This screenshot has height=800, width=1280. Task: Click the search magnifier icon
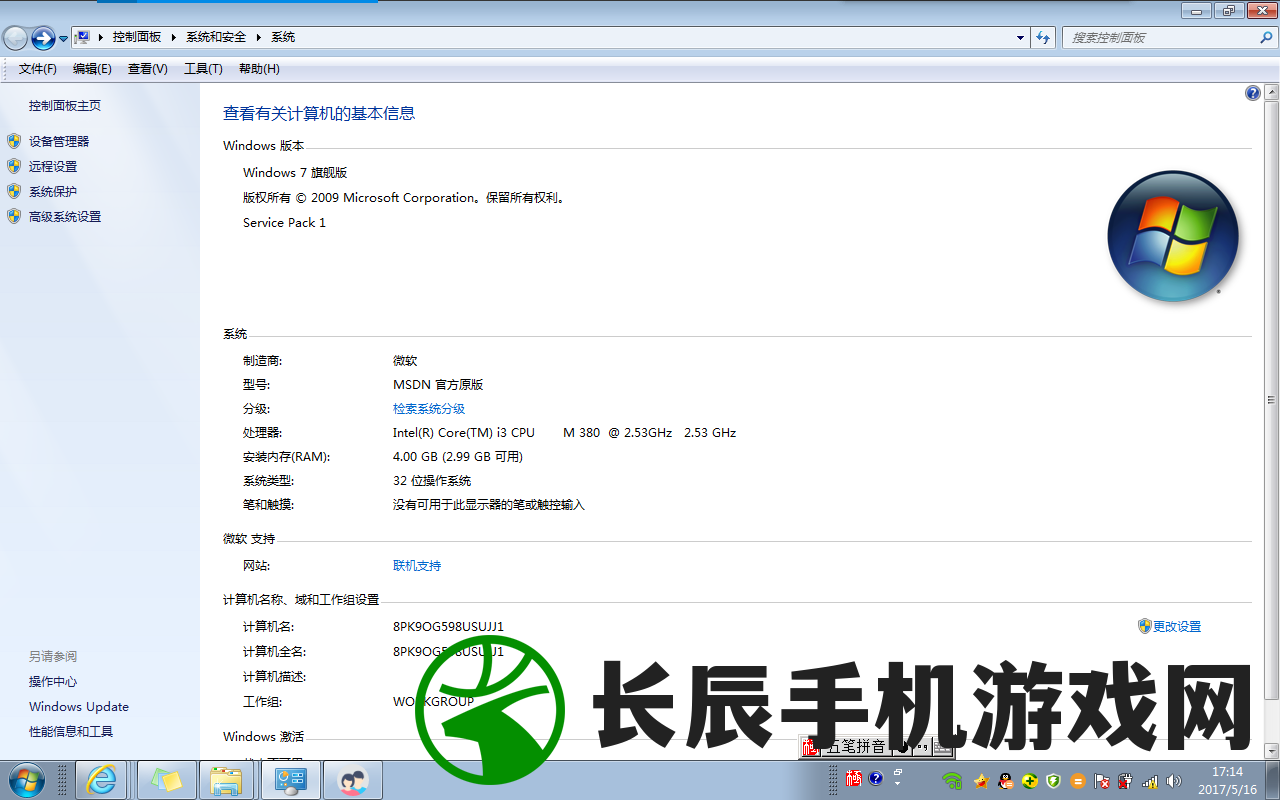click(x=1266, y=37)
